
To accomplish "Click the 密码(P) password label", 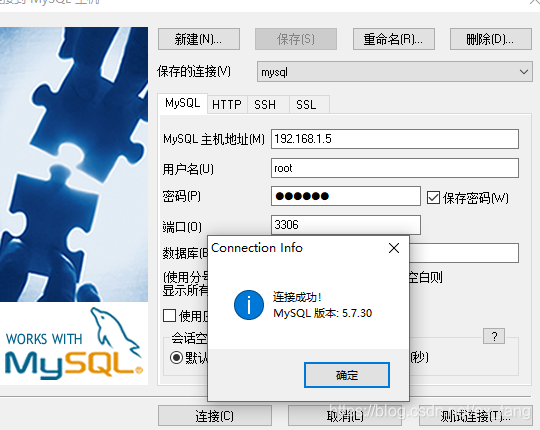I will tap(181, 196).
